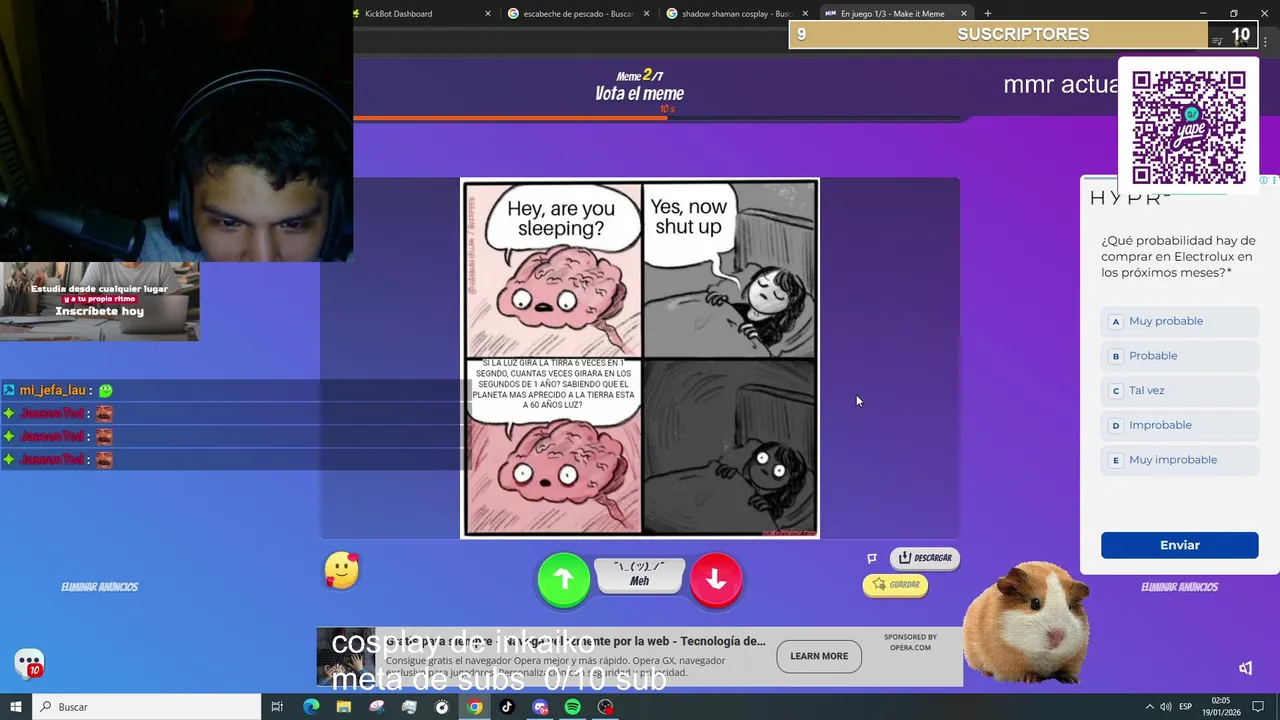Select the Probable survey option
This screenshot has height=720, width=1280.
tap(1180, 356)
